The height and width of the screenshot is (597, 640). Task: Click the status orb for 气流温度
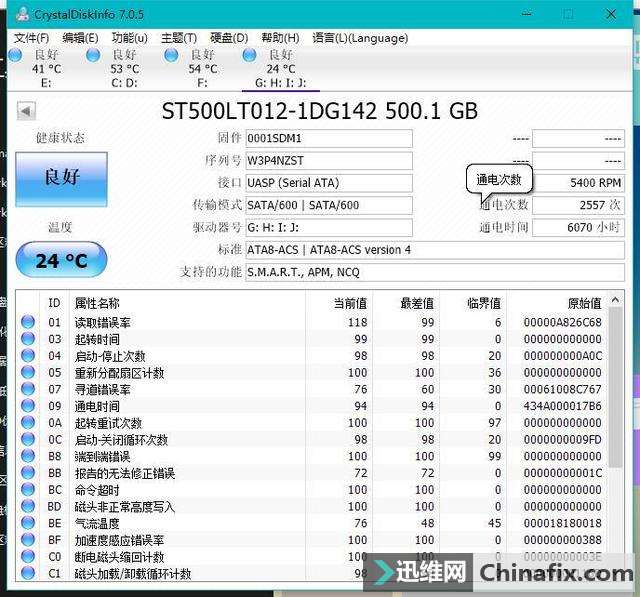click(x=28, y=523)
